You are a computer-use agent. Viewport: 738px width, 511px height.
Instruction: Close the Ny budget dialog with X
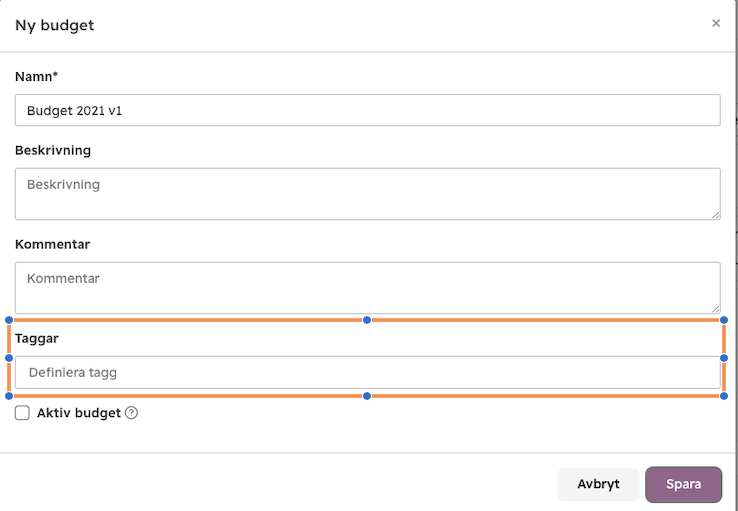(x=716, y=23)
